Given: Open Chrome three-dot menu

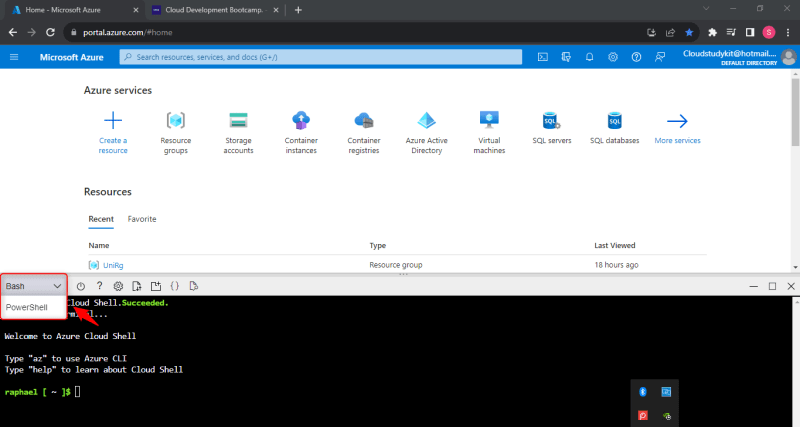Looking at the screenshot, I should pyautogui.click(x=788, y=32).
